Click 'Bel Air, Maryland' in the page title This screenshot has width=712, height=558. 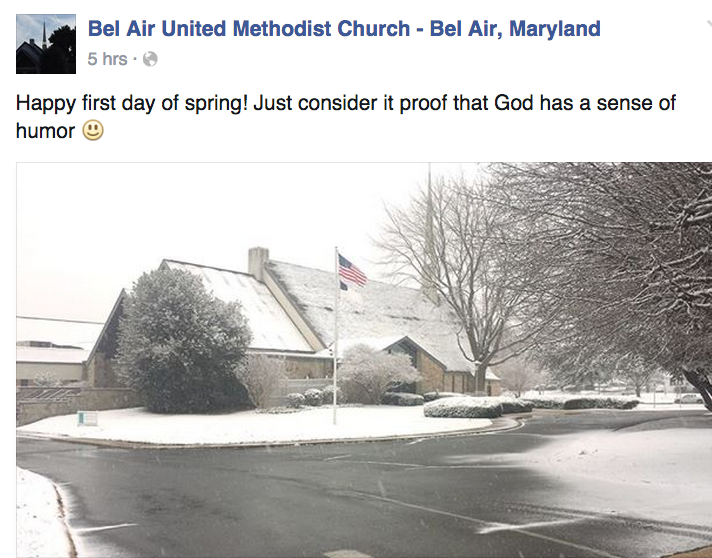[515, 28]
